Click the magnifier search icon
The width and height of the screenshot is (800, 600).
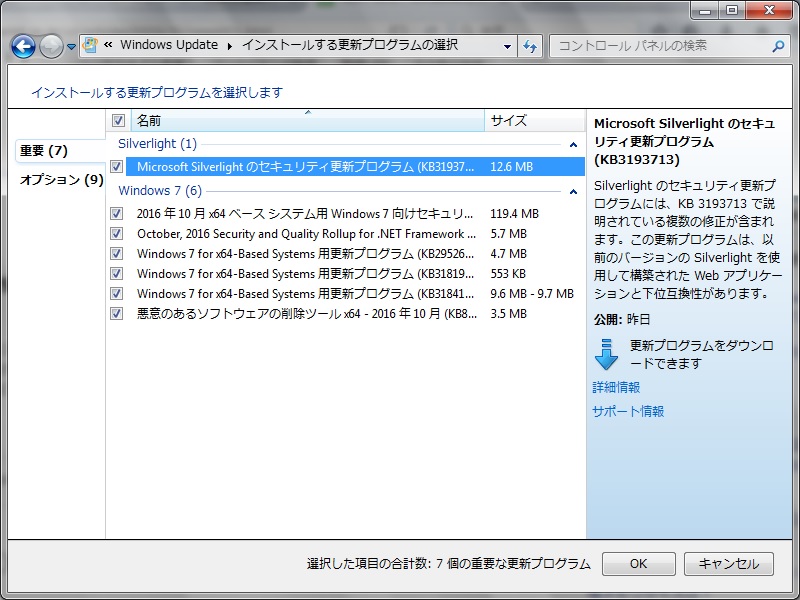pyautogui.click(x=778, y=46)
